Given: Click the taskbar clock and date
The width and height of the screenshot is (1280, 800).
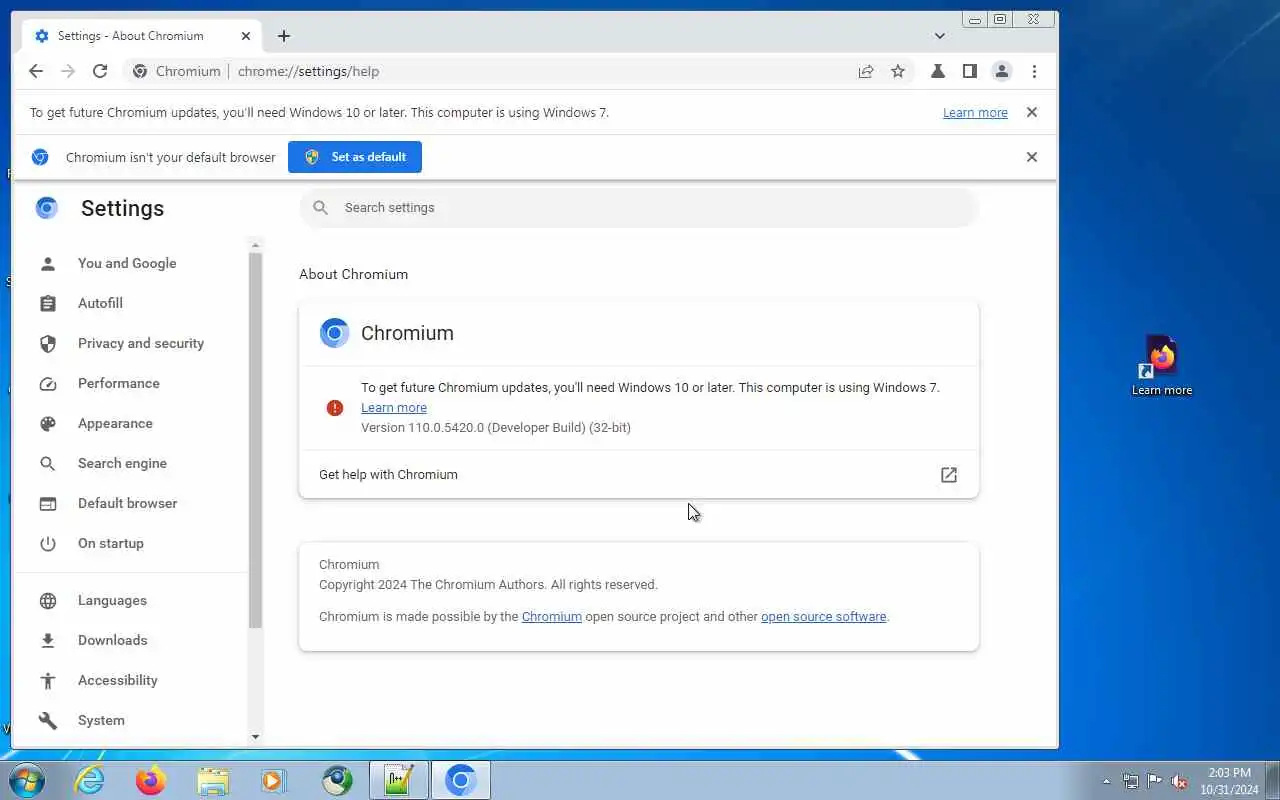Looking at the screenshot, I should tap(1229, 781).
